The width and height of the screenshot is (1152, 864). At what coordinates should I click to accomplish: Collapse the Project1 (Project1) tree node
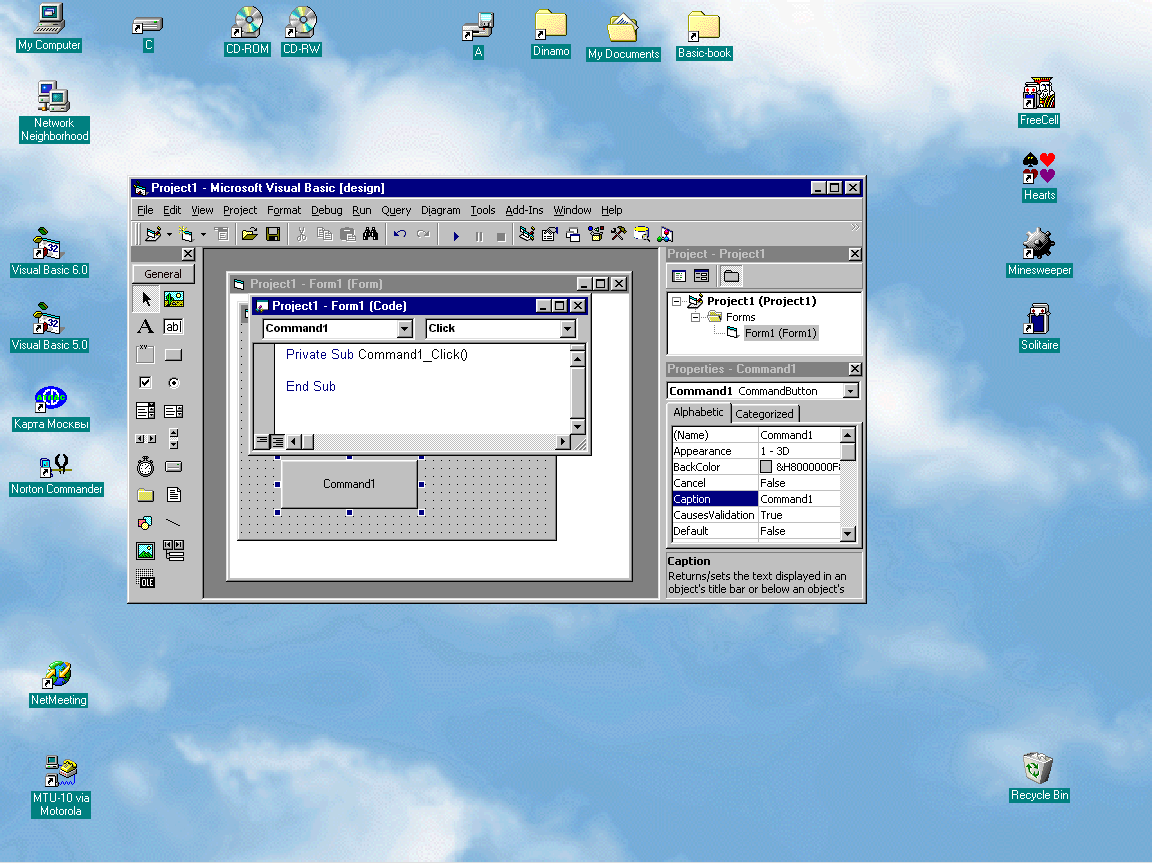677,301
